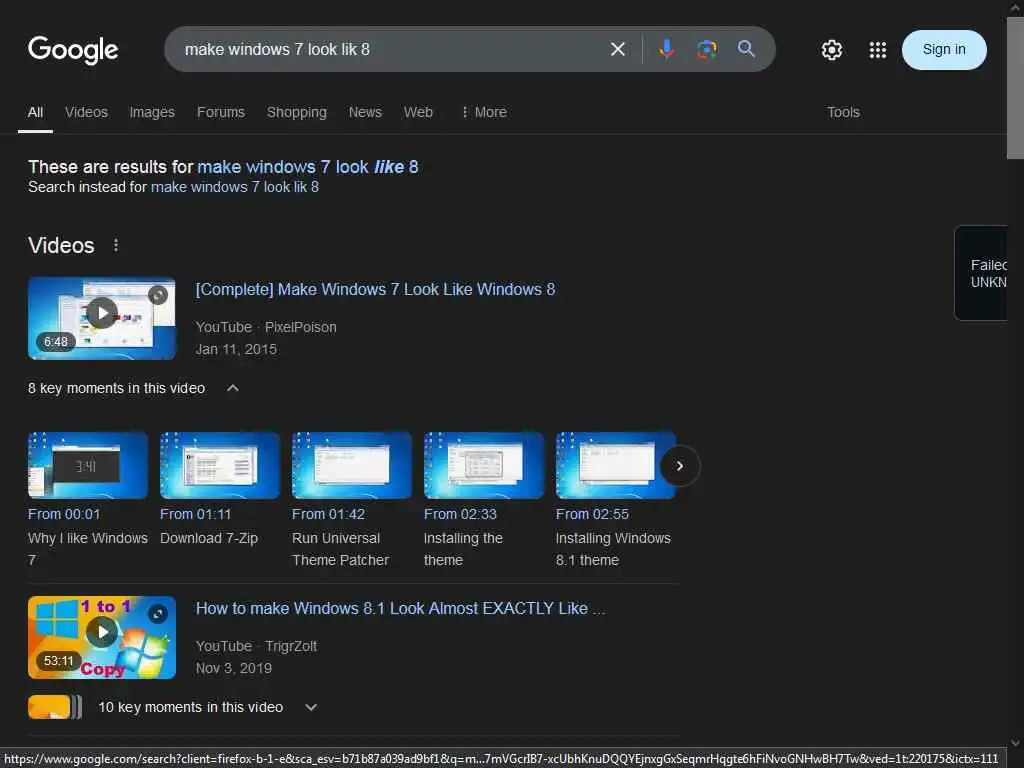1024x768 pixels.
Task: Click the preview icon on PixelPoison thumbnail
Action: pos(157,295)
